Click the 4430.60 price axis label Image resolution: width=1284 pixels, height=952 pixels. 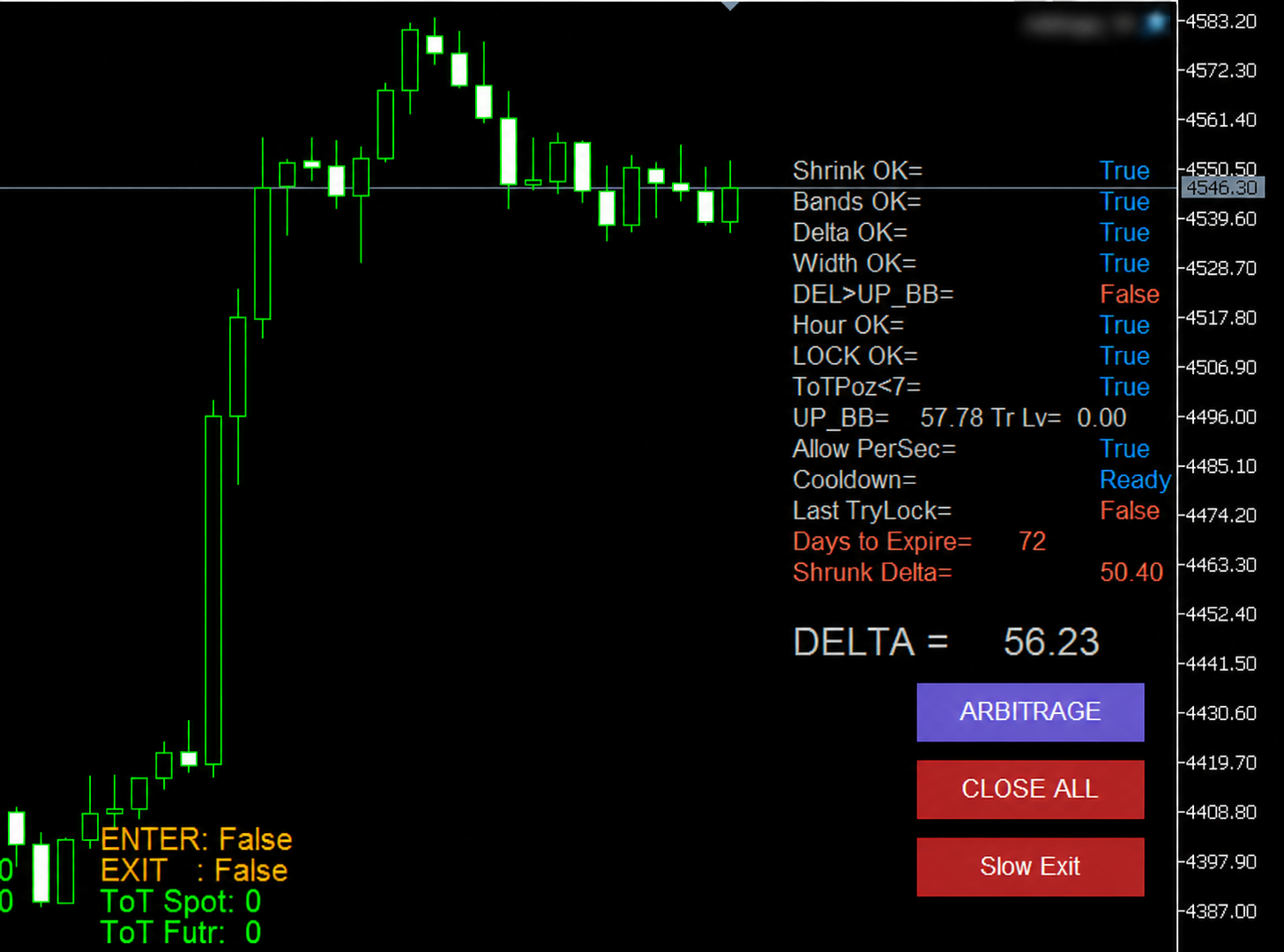coord(1221,712)
